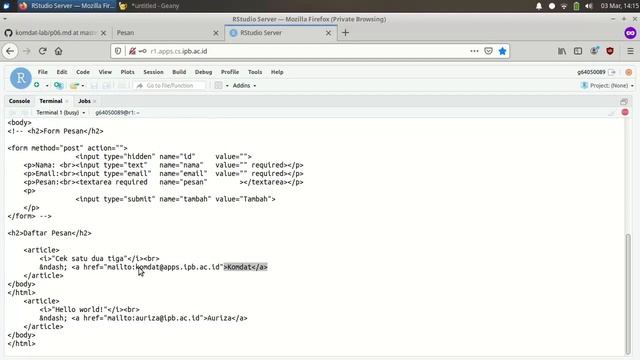This screenshot has height=360, width=640.
Task: Switch to Geany window in taskbar
Action: [x=149, y=6]
